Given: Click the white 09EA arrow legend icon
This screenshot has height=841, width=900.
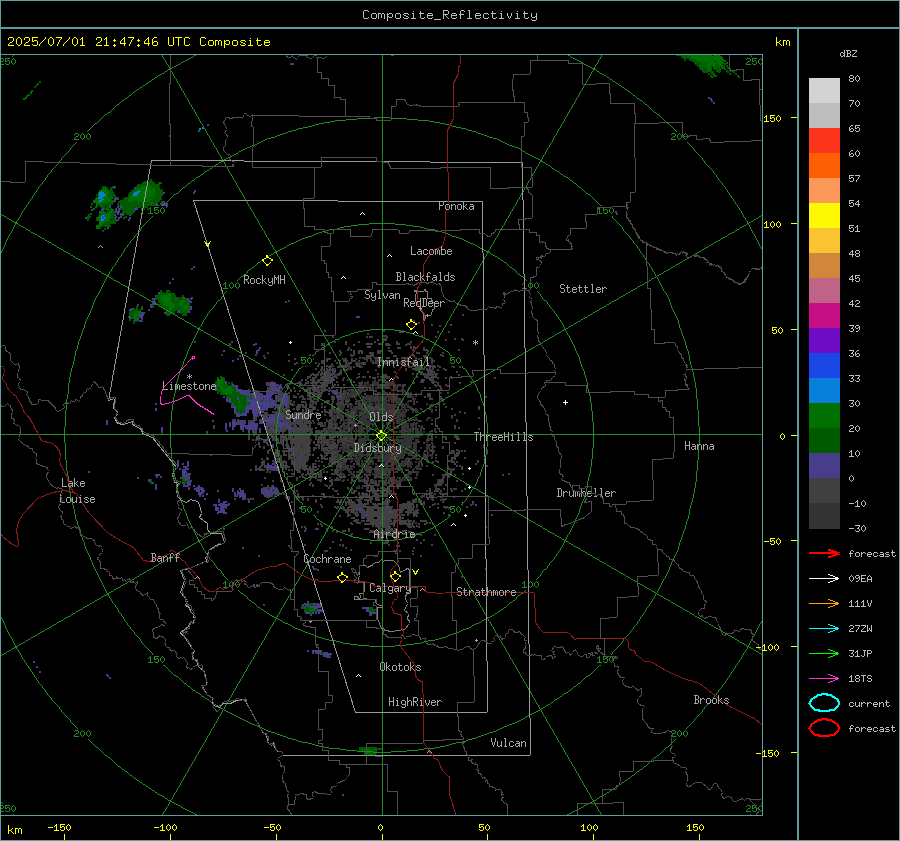Looking at the screenshot, I should [x=824, y=579].
